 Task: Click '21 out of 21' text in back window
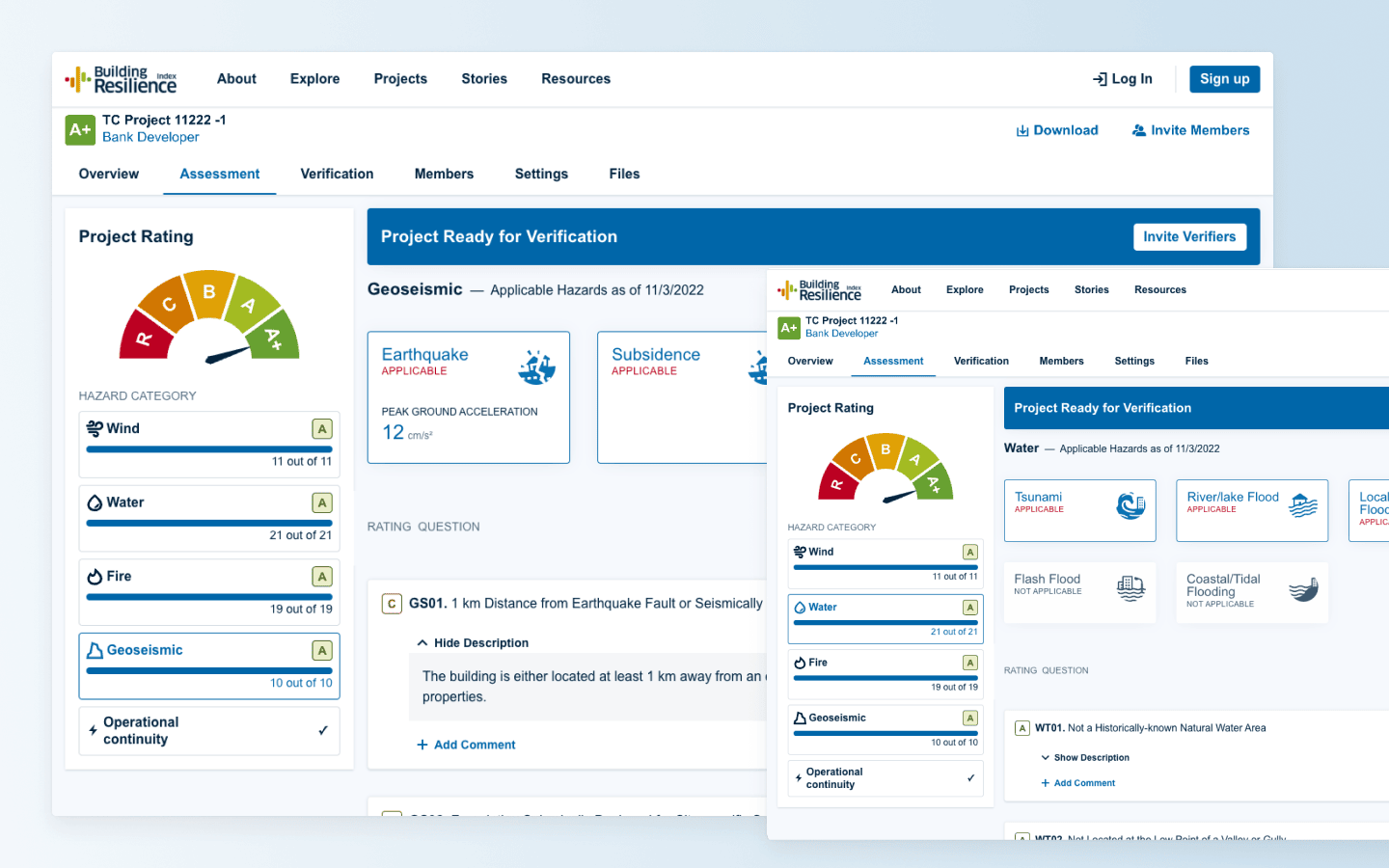(301, 535)
